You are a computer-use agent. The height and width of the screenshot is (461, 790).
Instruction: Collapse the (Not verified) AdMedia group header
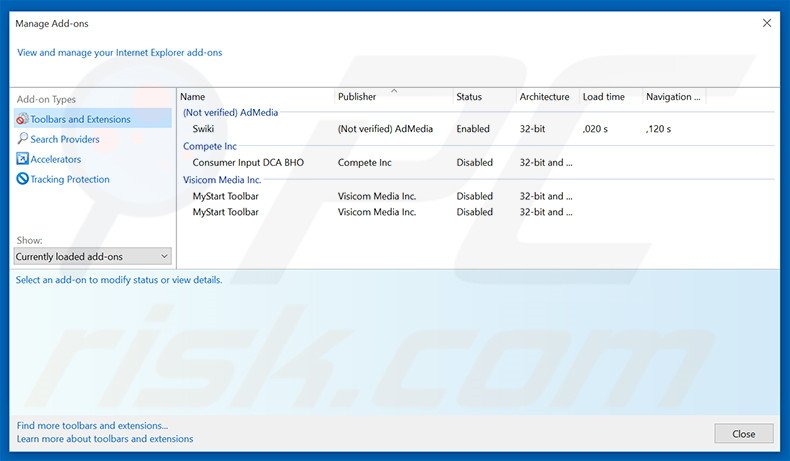pos(230,112)
